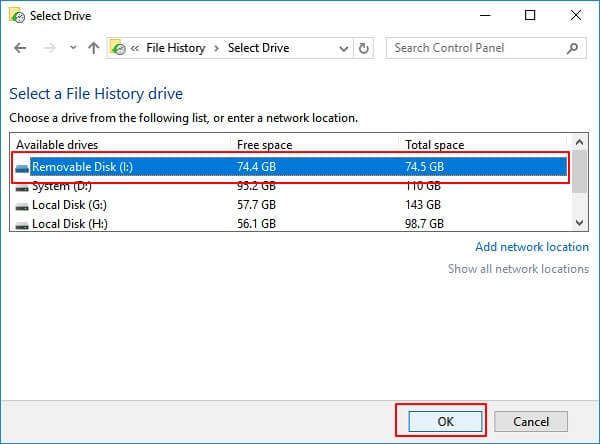Screen dimensions: 600x444
Task: Click the Show all network locations link
Action: click(518, 269)
